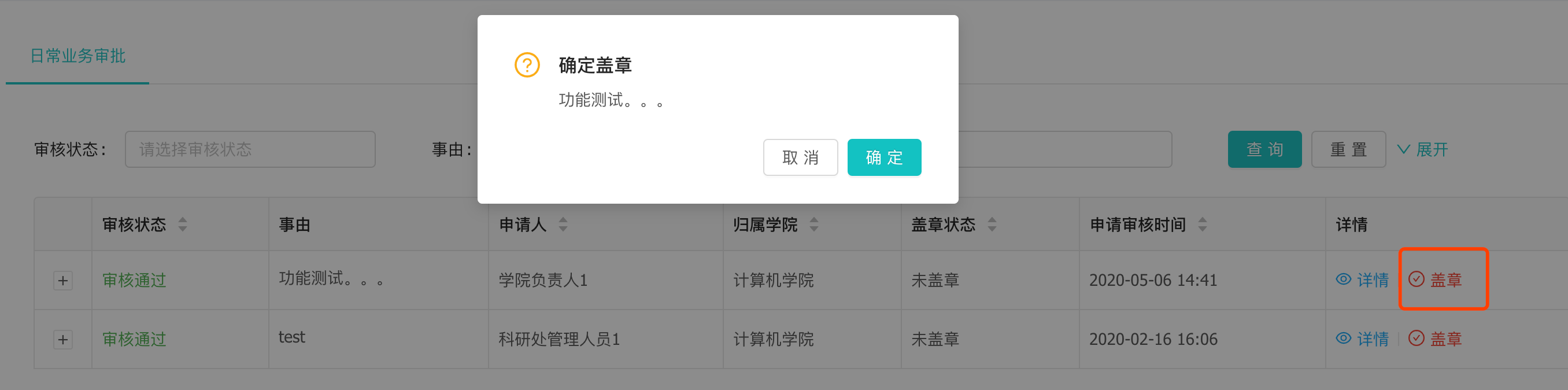
Task: Click the 查询 search button
Action: tap(1265, 149)
